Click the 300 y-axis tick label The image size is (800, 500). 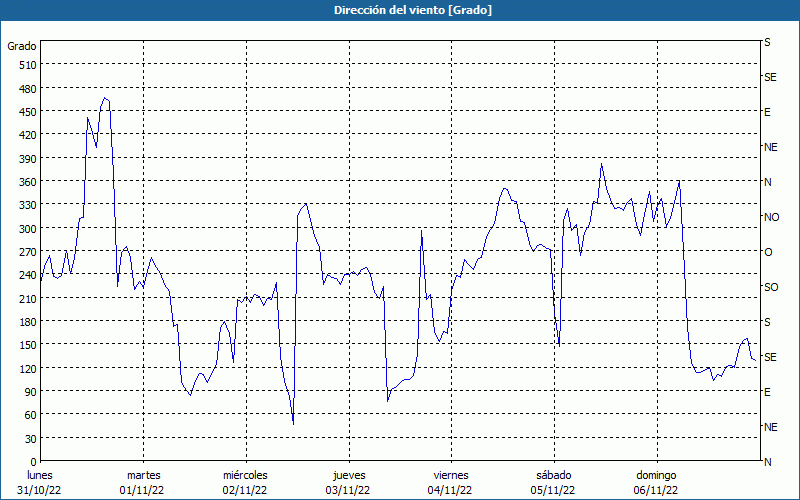click(x=28, y=228)
